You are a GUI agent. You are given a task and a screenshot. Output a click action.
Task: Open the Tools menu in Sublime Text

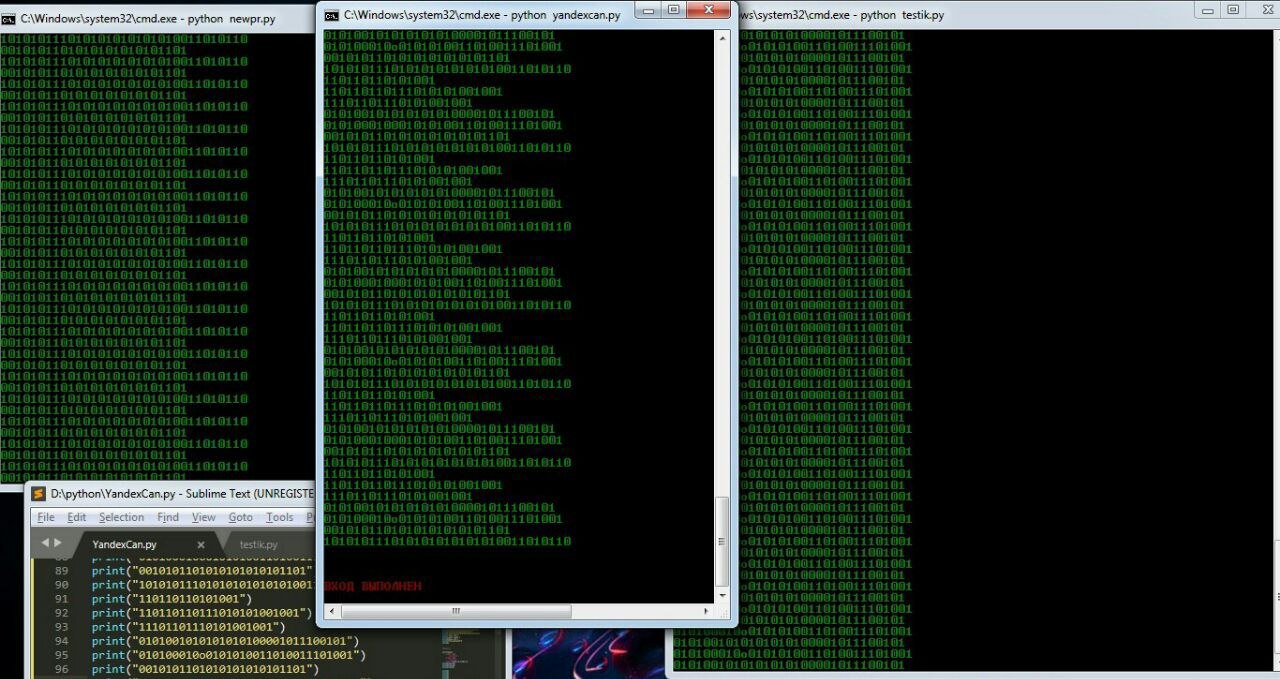(x=280, y=517)
